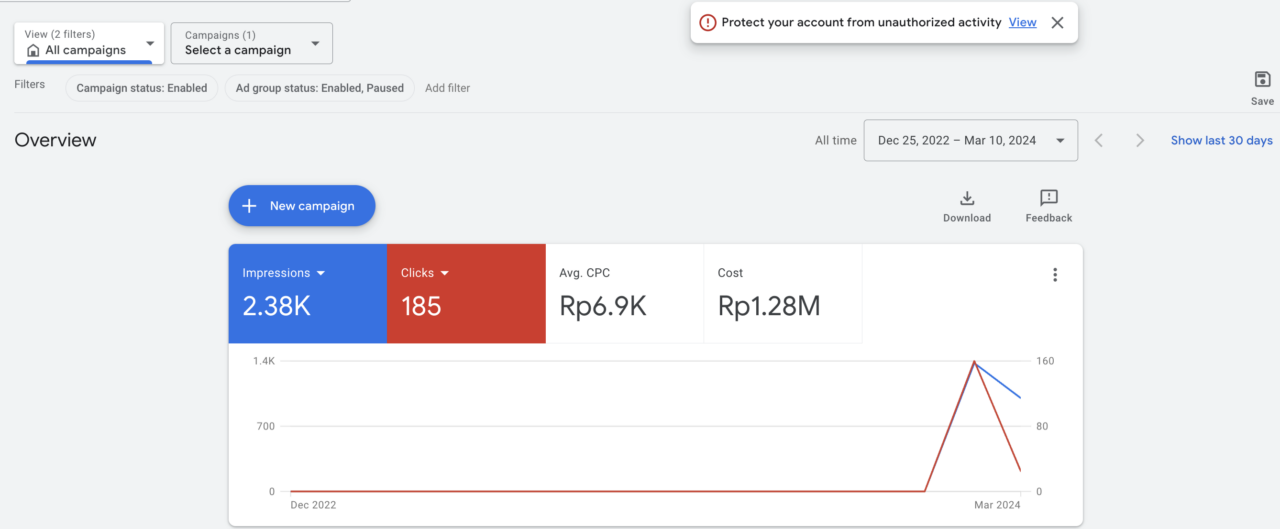Click the red warning alert icon

tap(707, 23)
